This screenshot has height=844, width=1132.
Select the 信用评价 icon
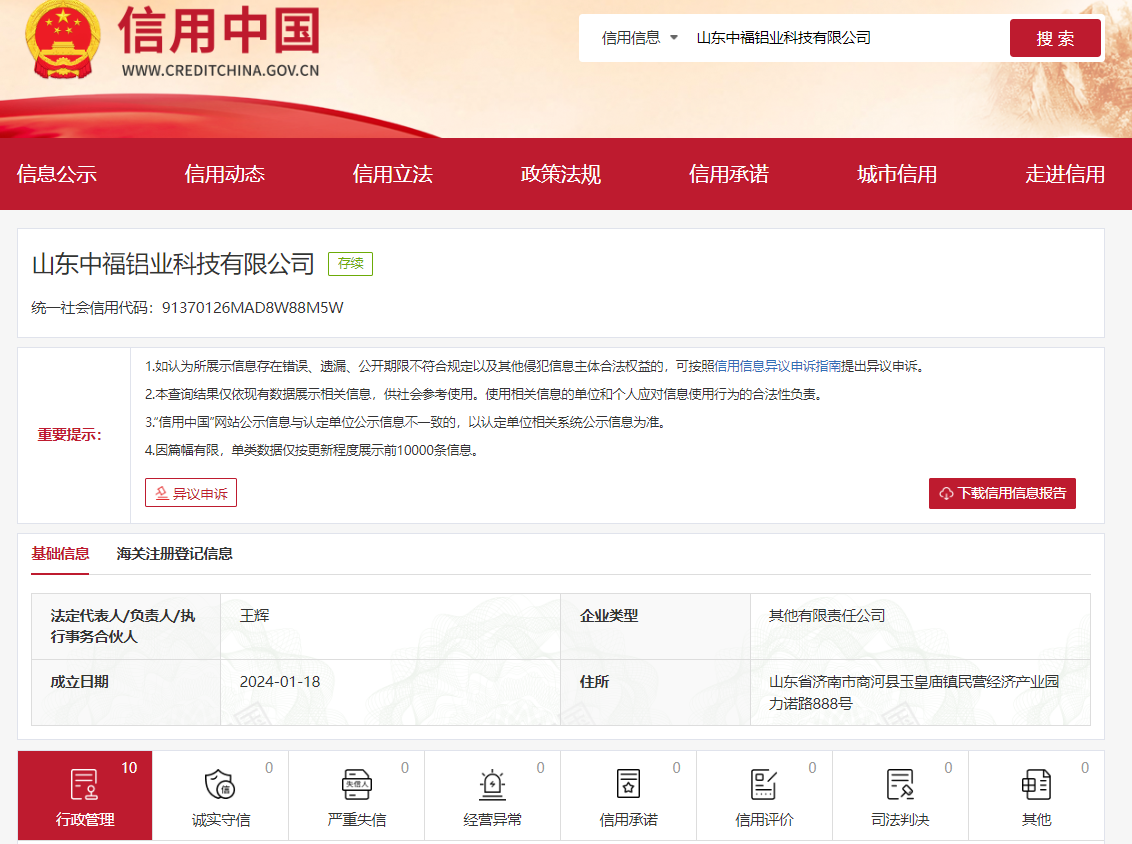point(764,785)
